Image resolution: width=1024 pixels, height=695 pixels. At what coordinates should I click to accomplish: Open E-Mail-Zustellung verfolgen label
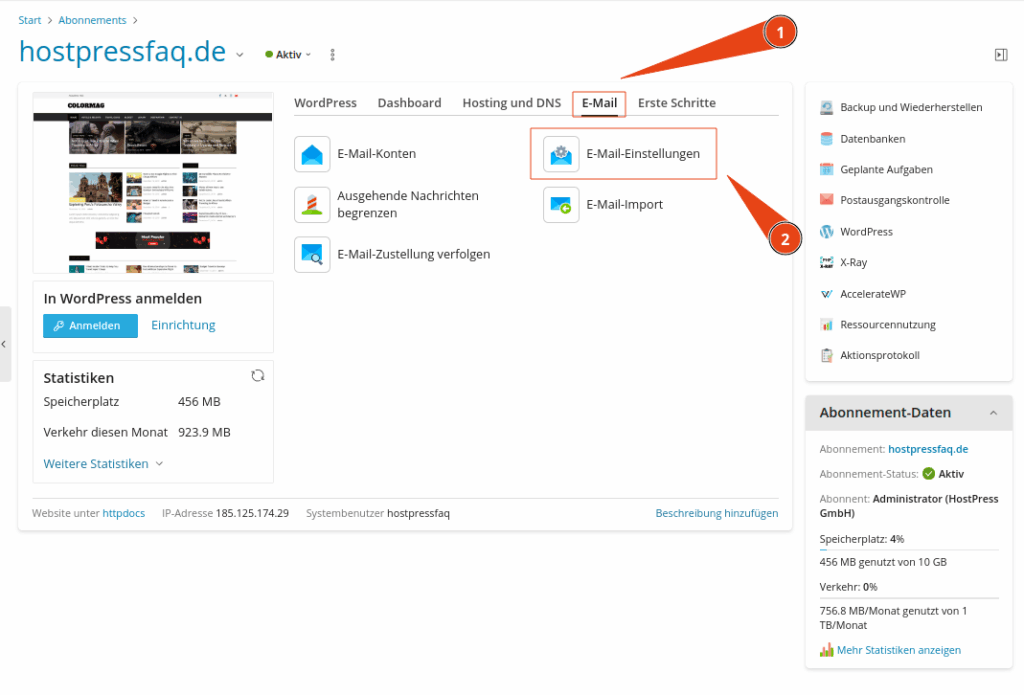[413, 254]
